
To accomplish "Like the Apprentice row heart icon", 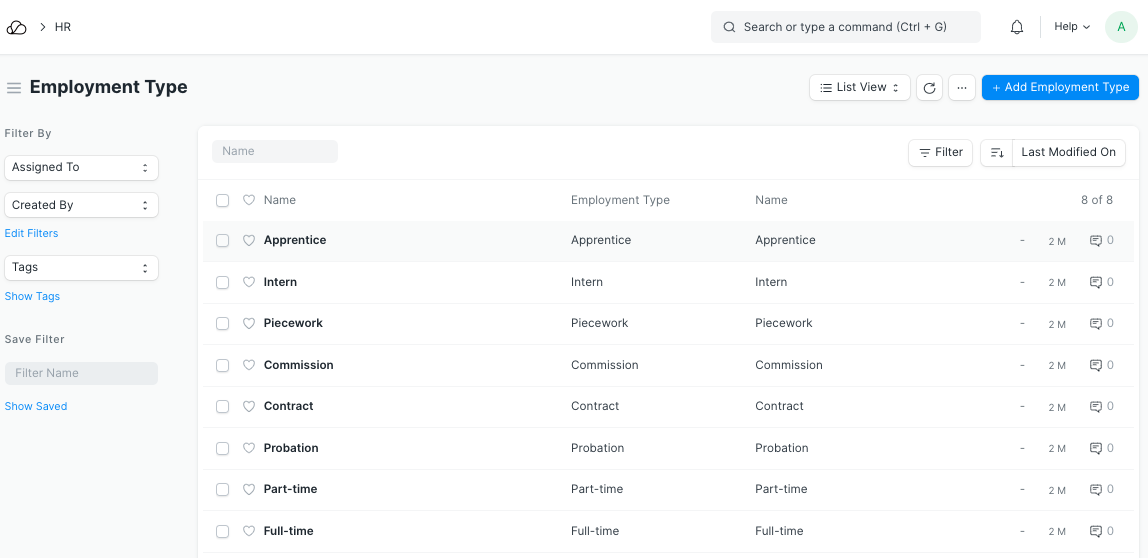I will [249, 241].
